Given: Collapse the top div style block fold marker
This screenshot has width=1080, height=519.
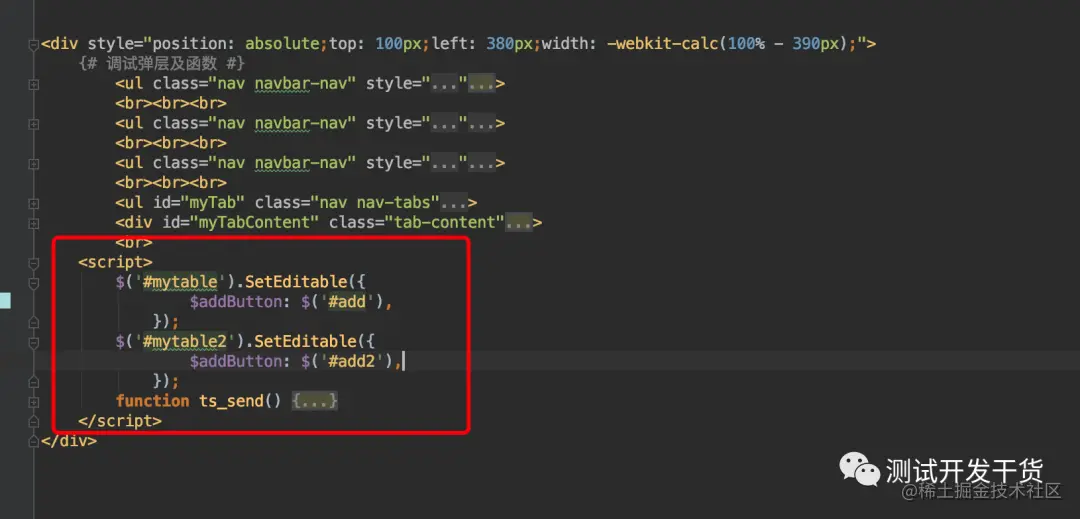Looking at the screenshot, I should [33, 45].
